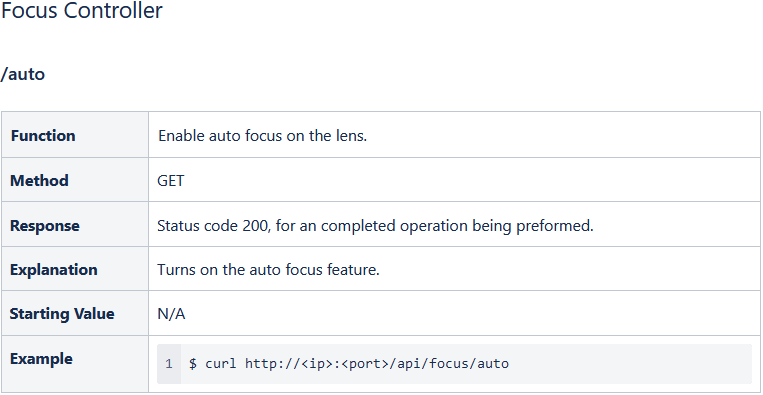Click the Focus Controller heading
The width and height of the screenshot is (763, 395).
tap(81, 11)
